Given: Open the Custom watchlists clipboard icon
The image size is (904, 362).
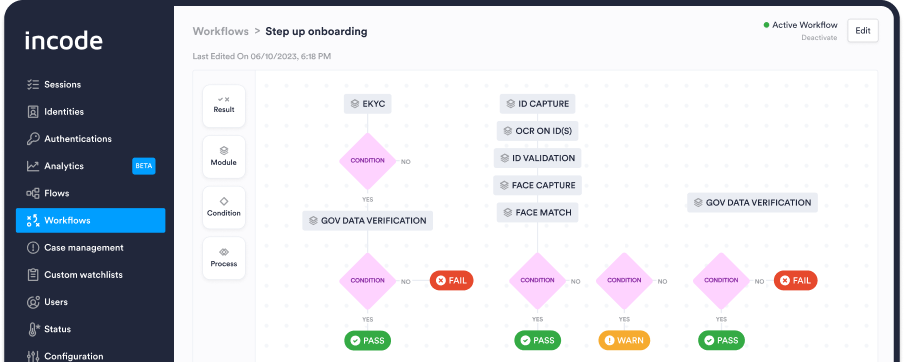Looking at the screenshot, I should (x=33, y=275).
